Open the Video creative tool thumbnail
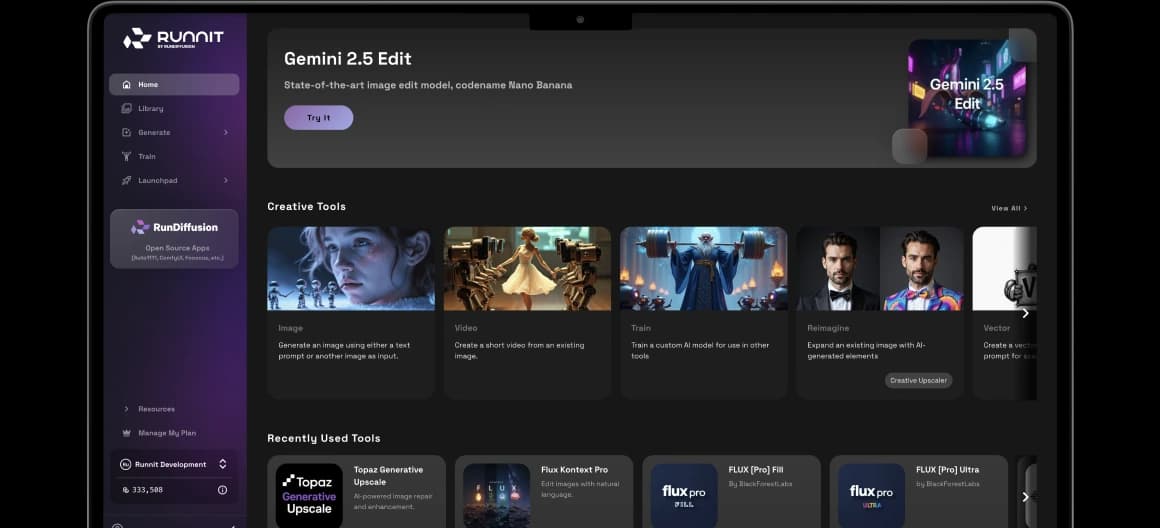The image size is (1160, 528). pyautogui.click(x=527, y=268)
